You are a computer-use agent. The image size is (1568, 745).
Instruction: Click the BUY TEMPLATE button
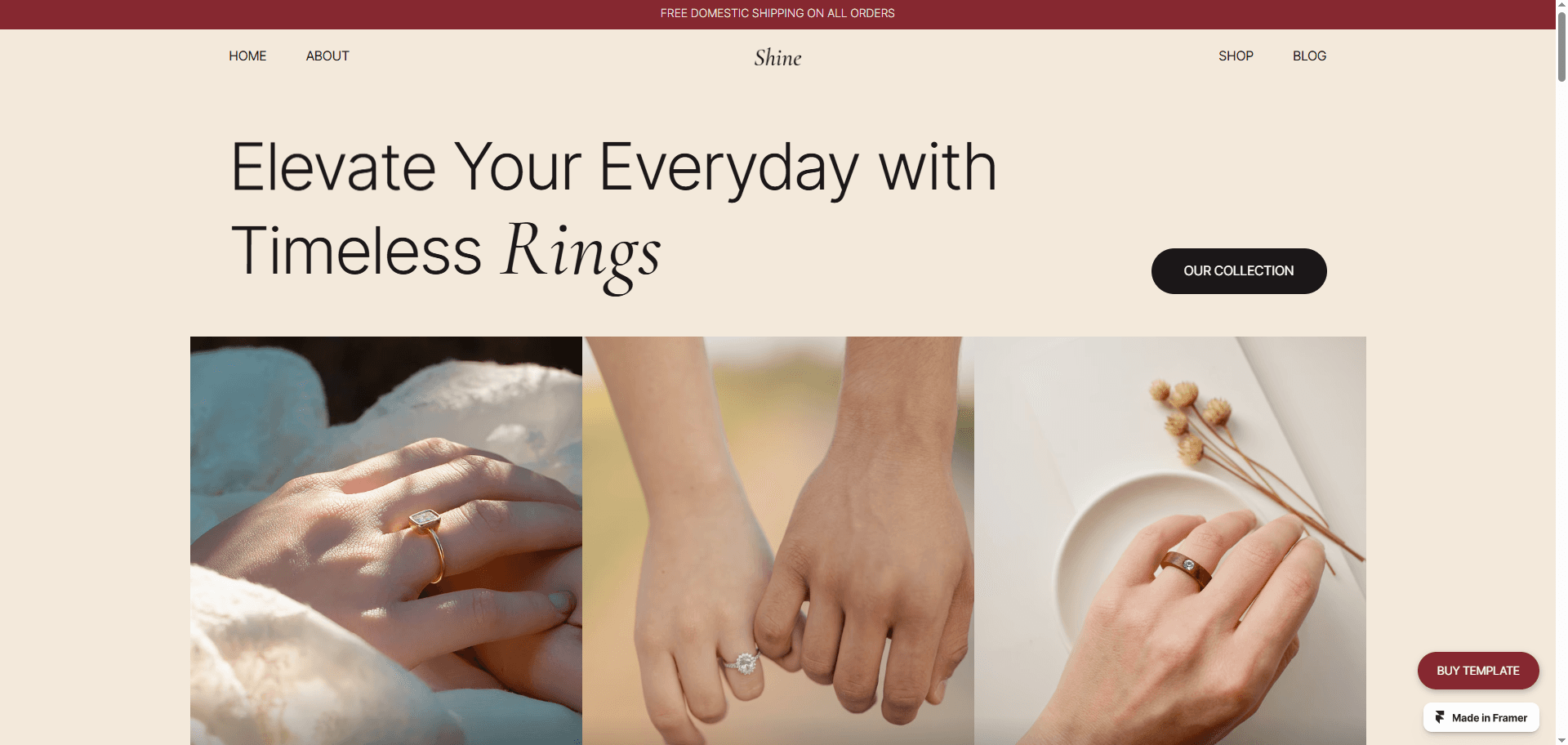[1478, 671]
